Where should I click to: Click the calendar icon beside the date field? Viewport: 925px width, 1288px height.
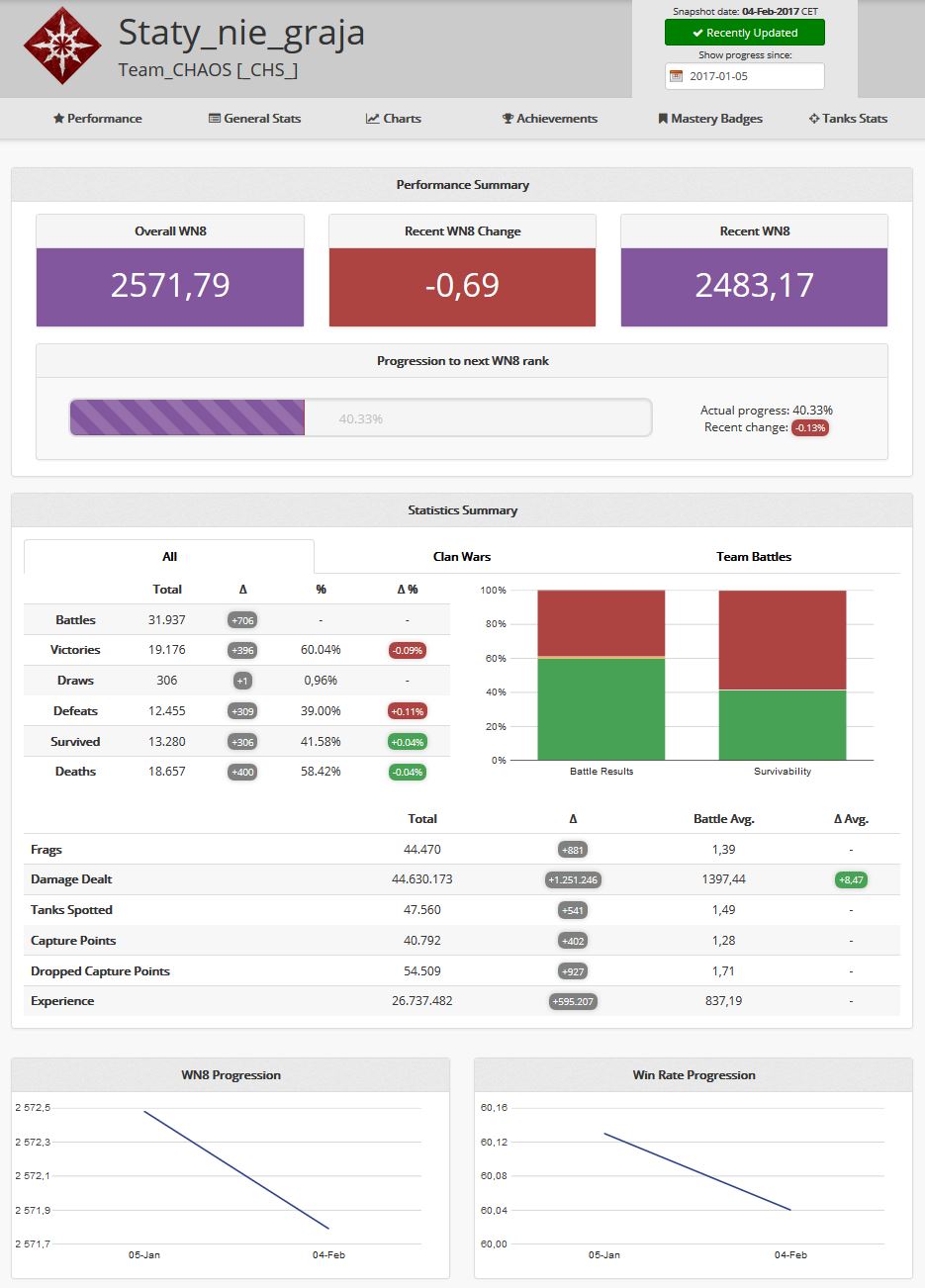[676, 76]
